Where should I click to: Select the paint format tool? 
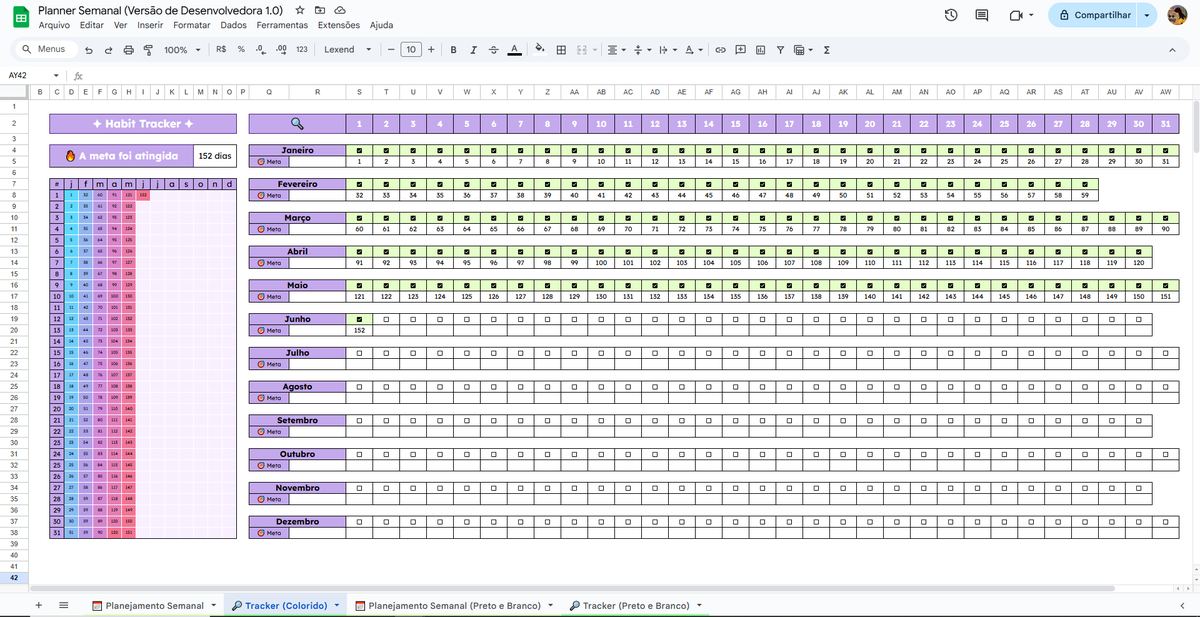150,49
